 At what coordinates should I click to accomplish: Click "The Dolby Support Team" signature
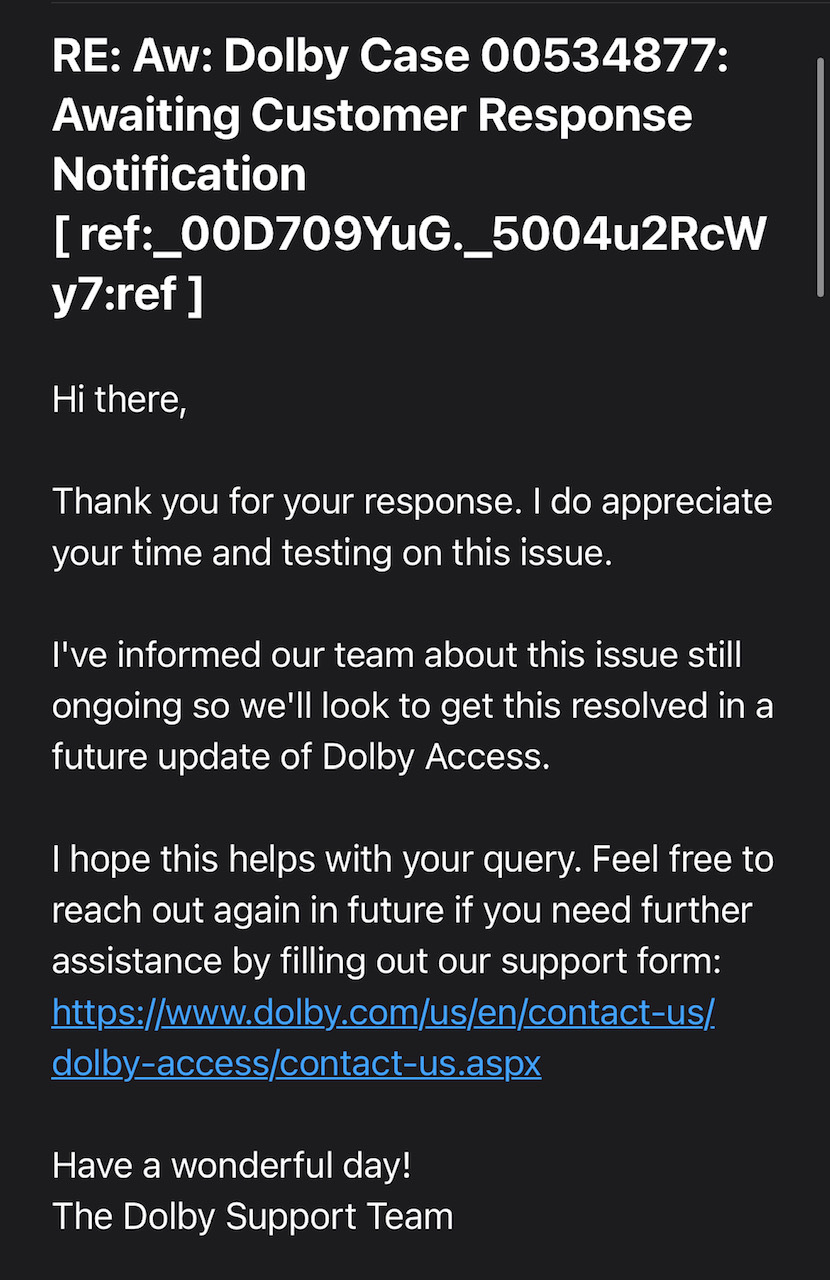252,1216
